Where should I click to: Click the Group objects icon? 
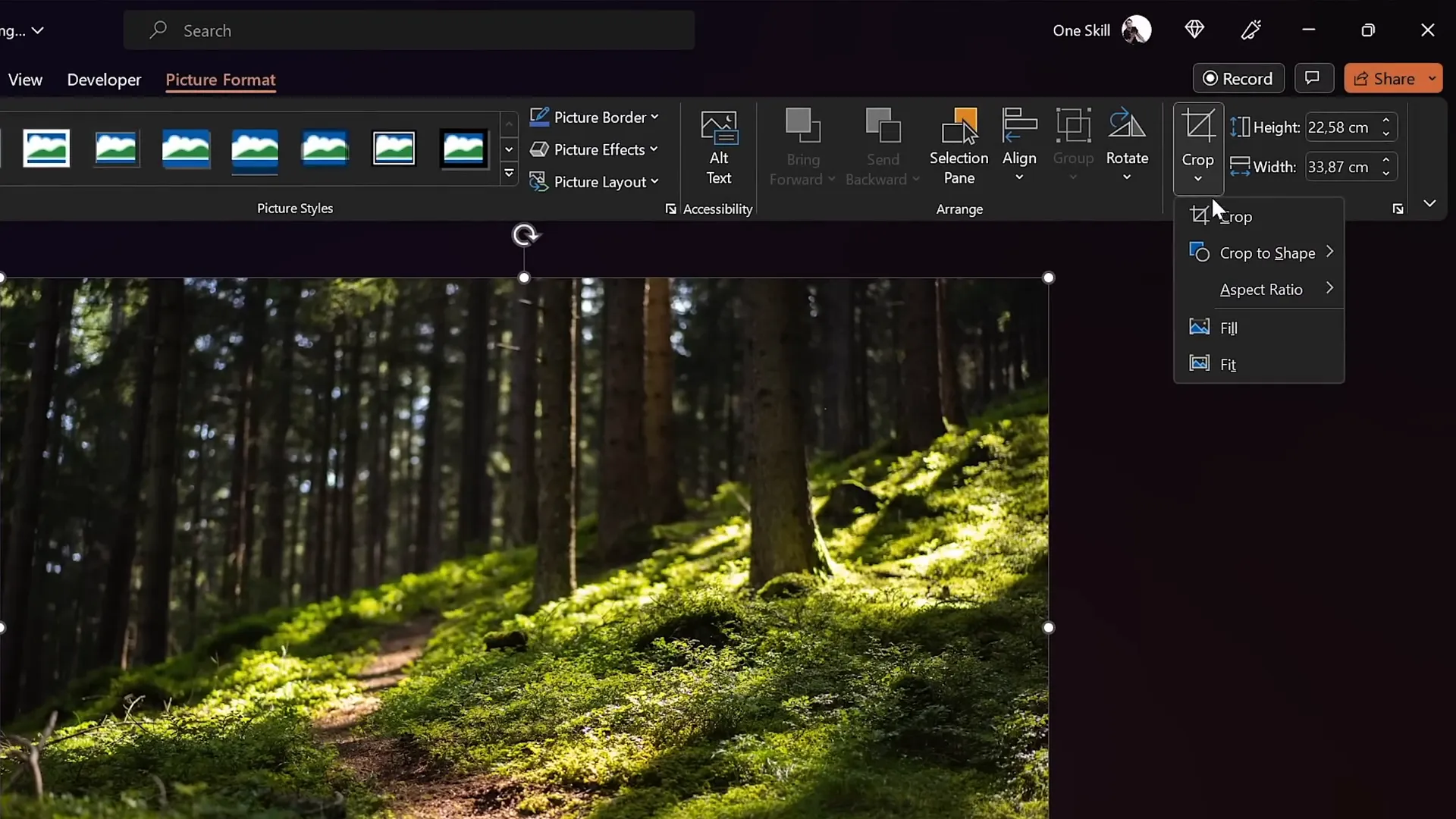pyautogui.click(x=1073, y=126)
